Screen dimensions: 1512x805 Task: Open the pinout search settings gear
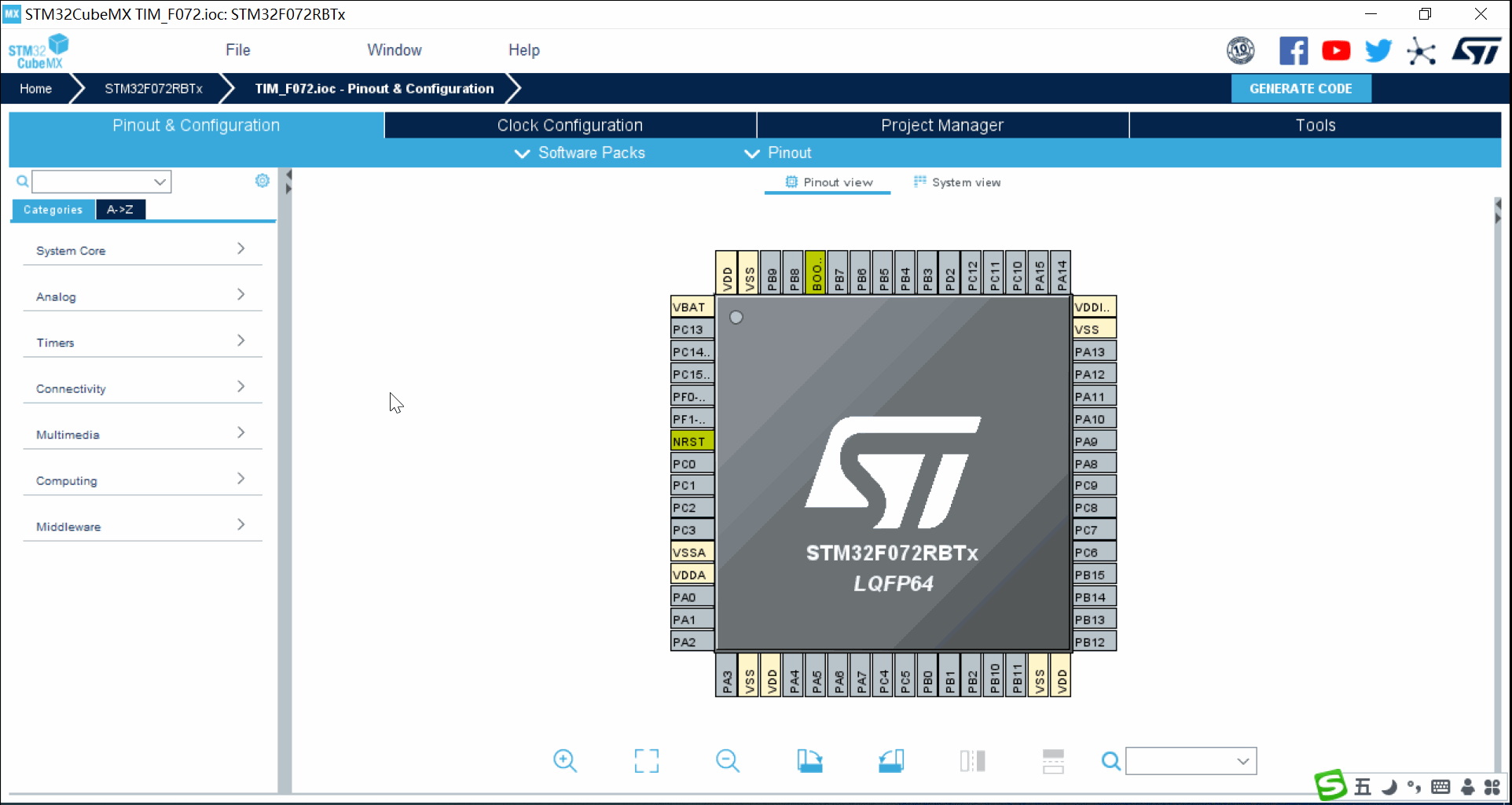262,180
